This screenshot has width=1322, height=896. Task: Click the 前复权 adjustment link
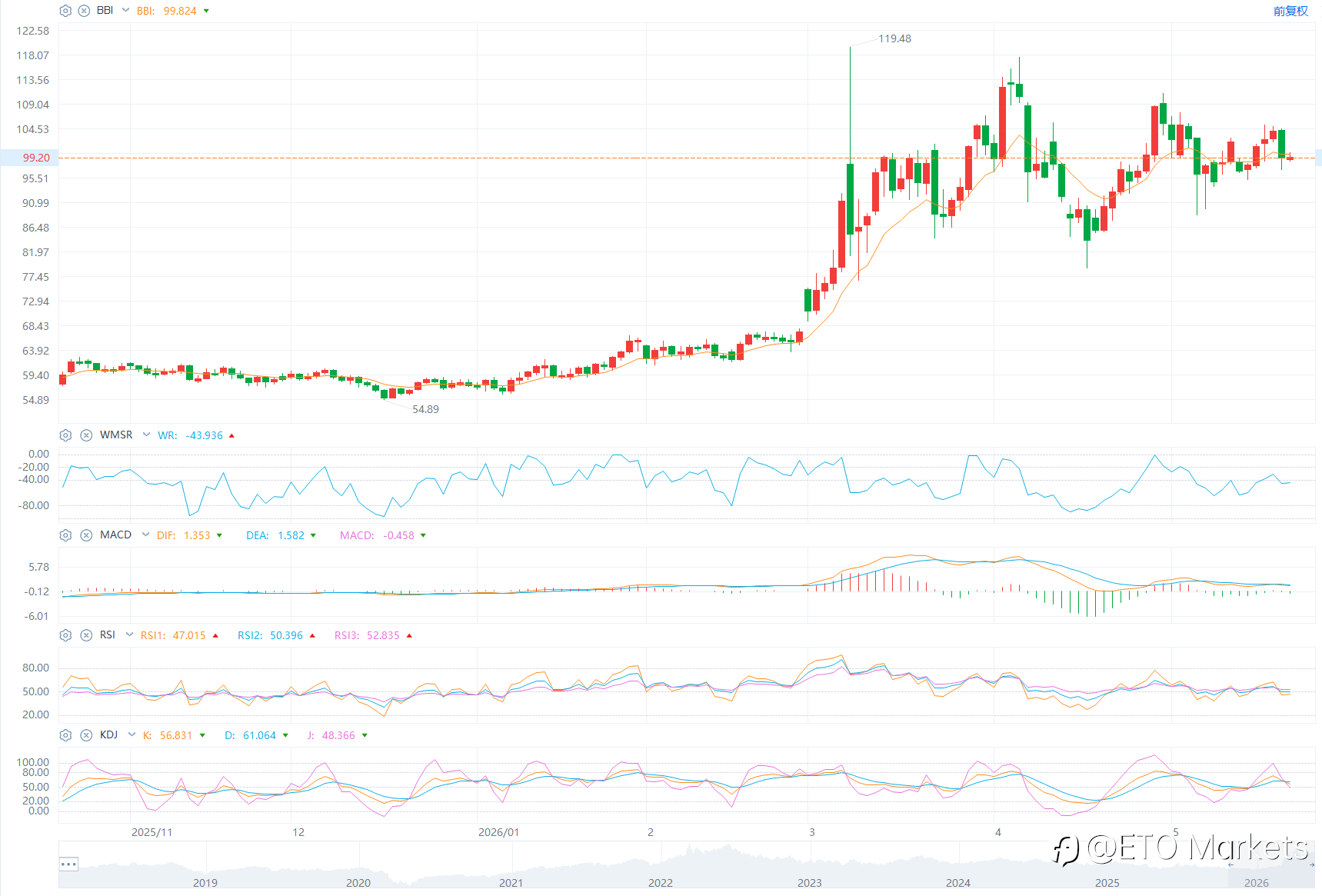coord(1290,11)
